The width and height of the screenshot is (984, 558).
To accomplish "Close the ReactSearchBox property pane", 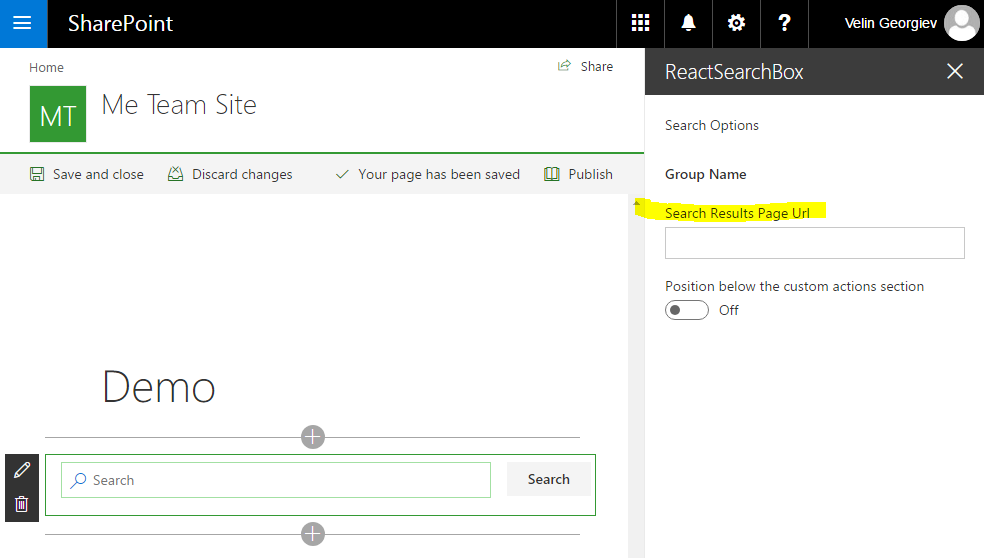I will pos(955,71).
